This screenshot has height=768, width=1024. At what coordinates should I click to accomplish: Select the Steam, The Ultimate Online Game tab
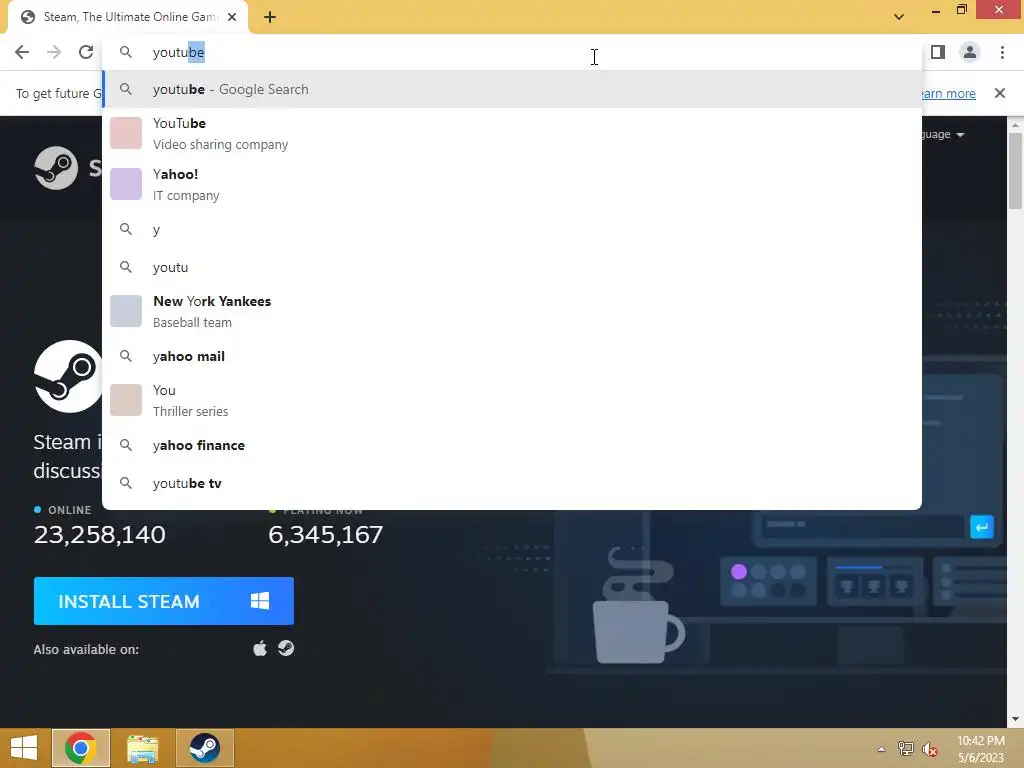pyautogui.click(x=128, y=17)
